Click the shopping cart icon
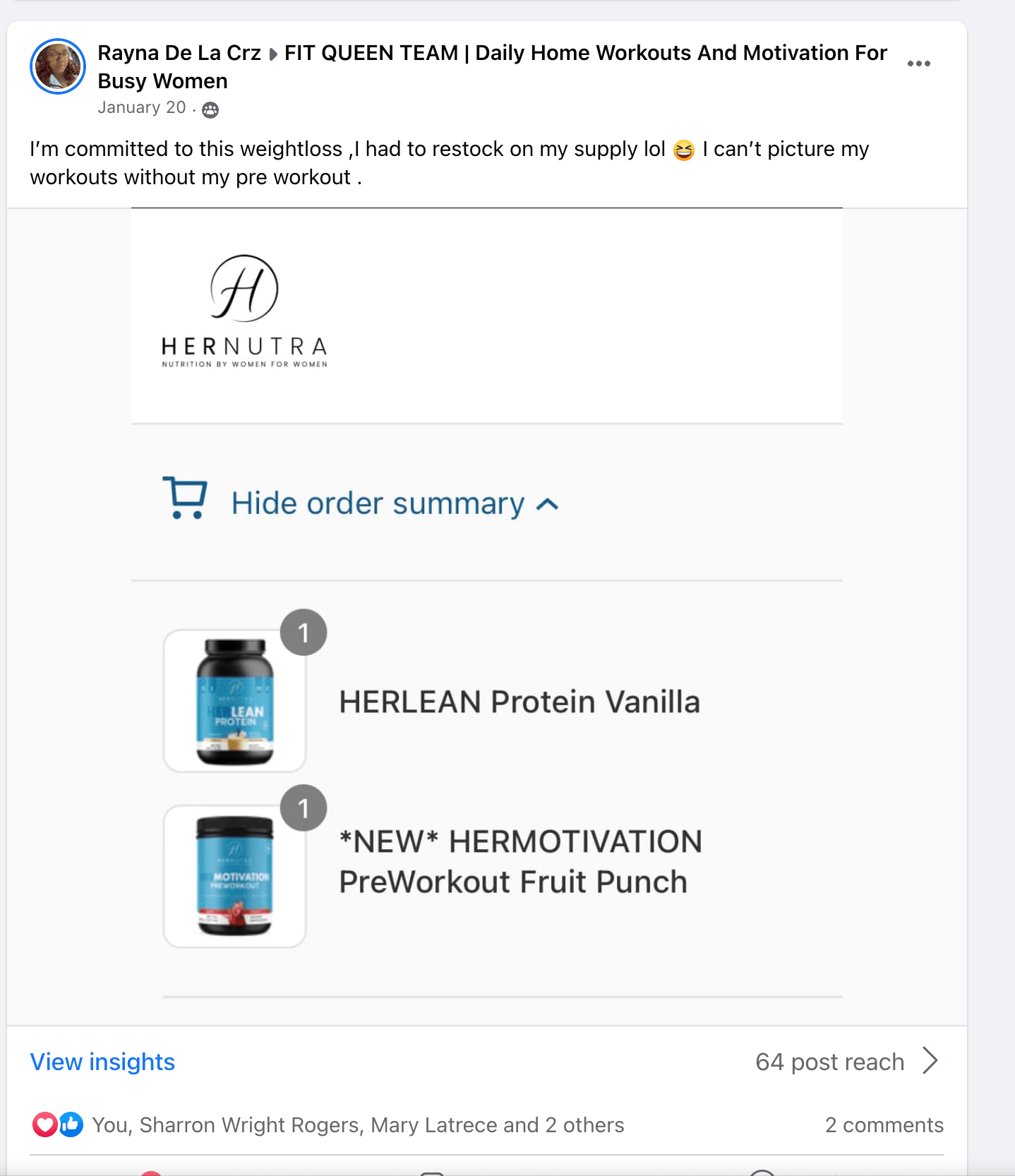This screenshot has height=1176, width=1015. [x=185, y=498]
